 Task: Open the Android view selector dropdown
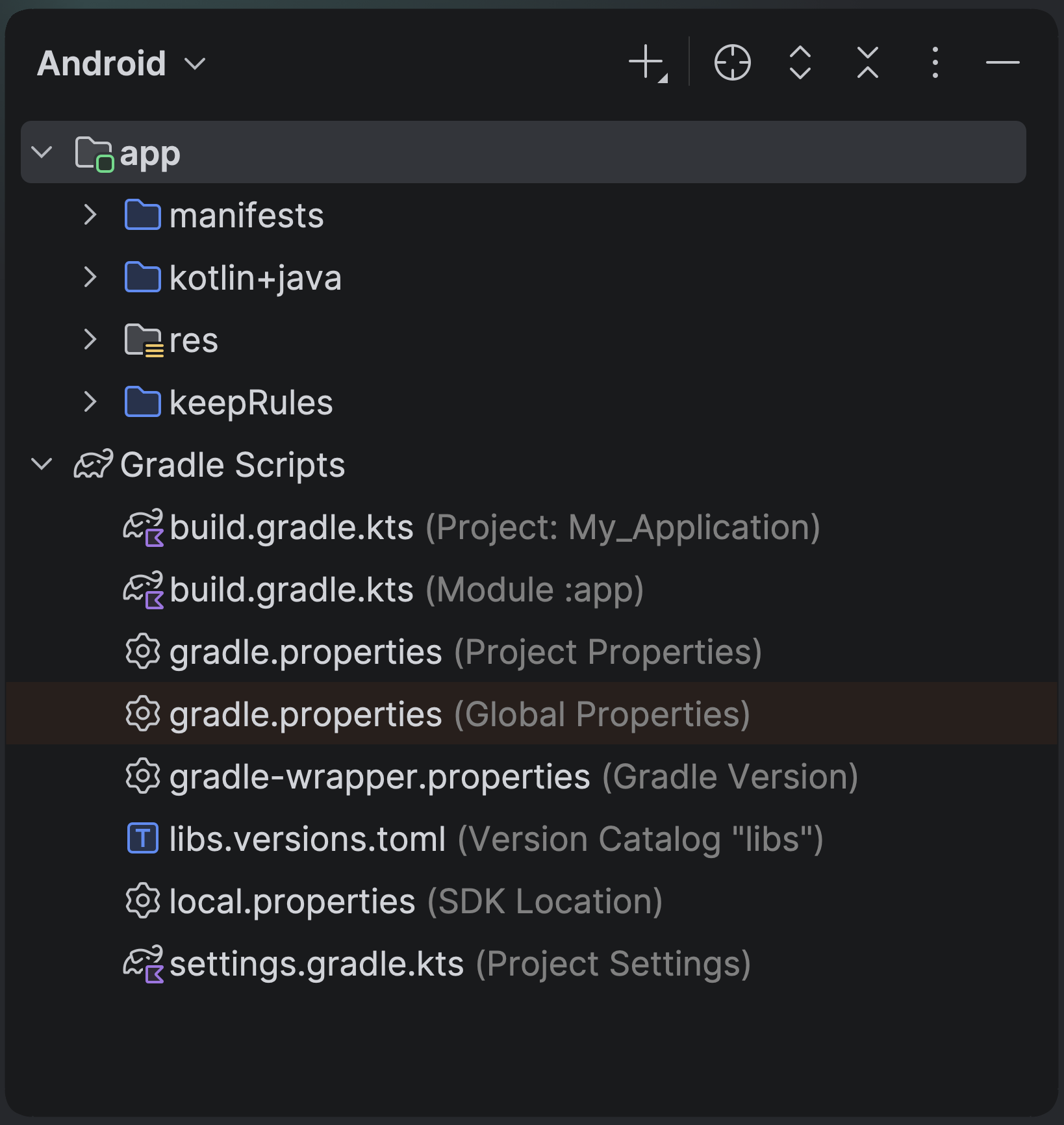[121, 64]
